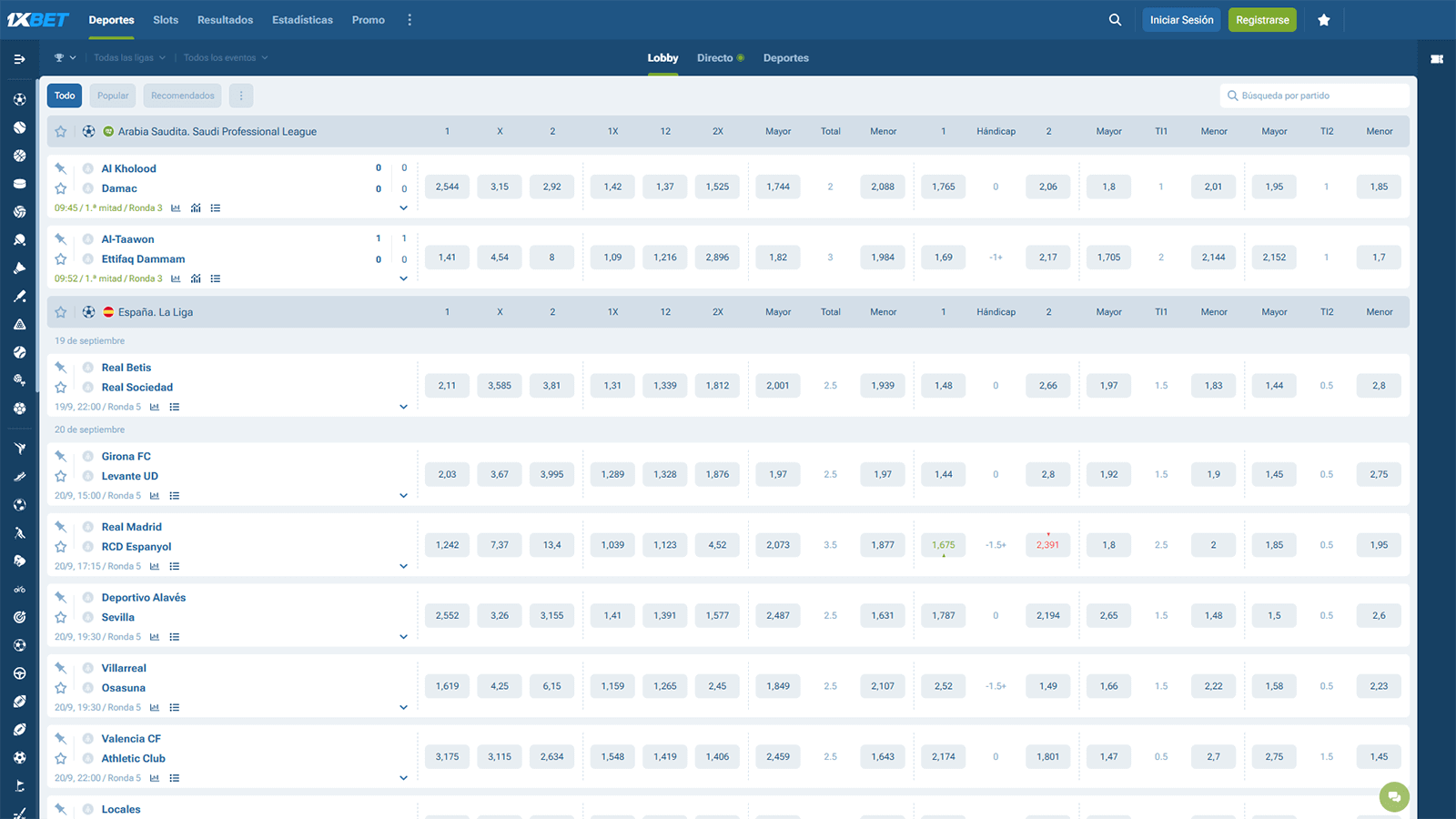The width and height of the screenshot is (1456, 819).
Task: Open live bar graph for Al-Taawon match
Action: (196, 279)
